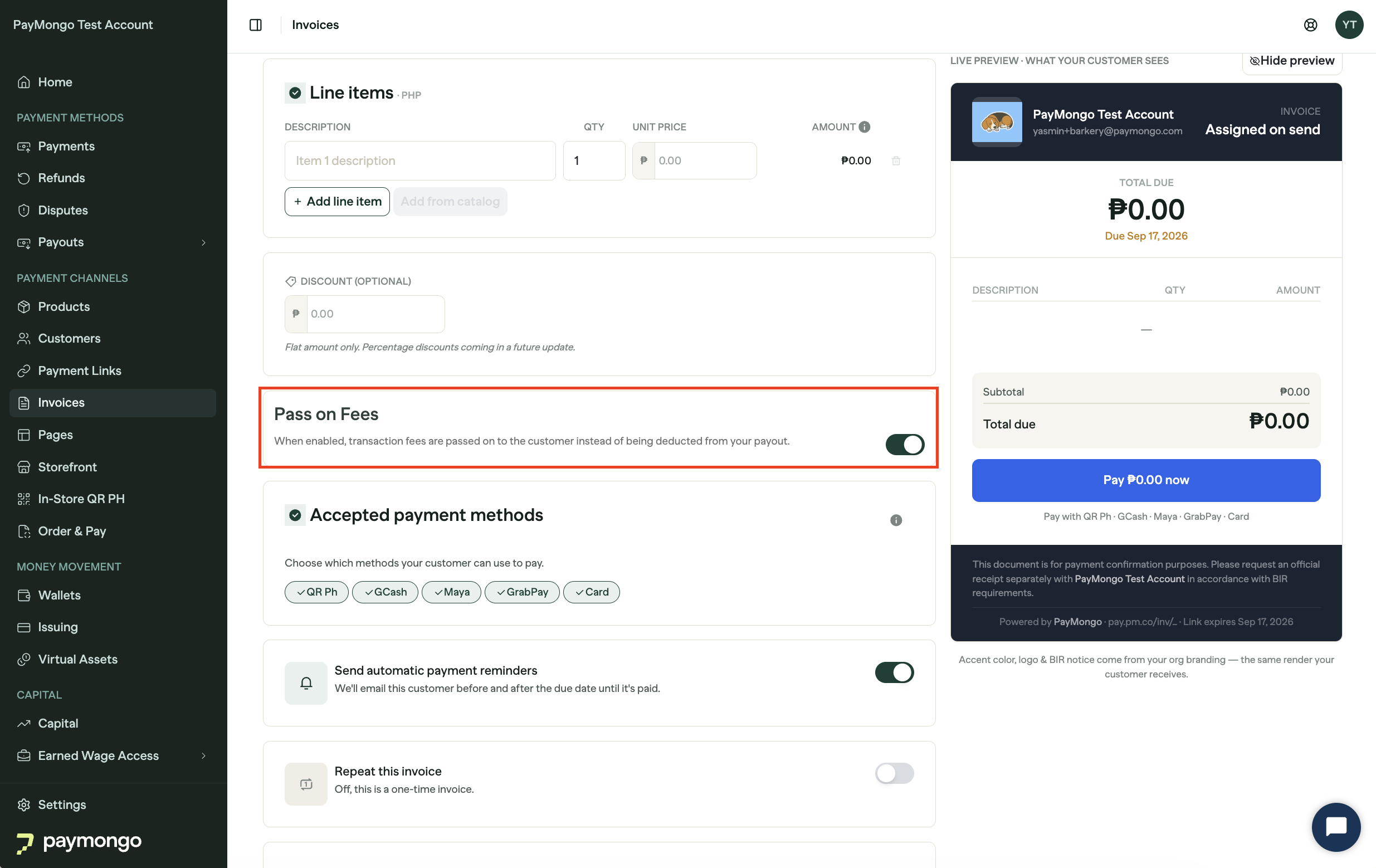Click the Wallets icon

23,596
